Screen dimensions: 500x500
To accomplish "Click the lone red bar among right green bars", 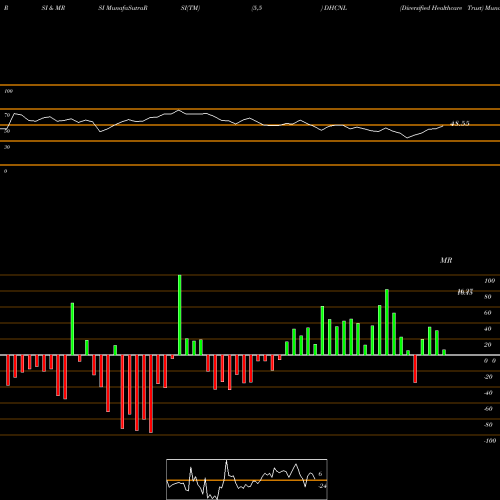I will coord(415,369).
